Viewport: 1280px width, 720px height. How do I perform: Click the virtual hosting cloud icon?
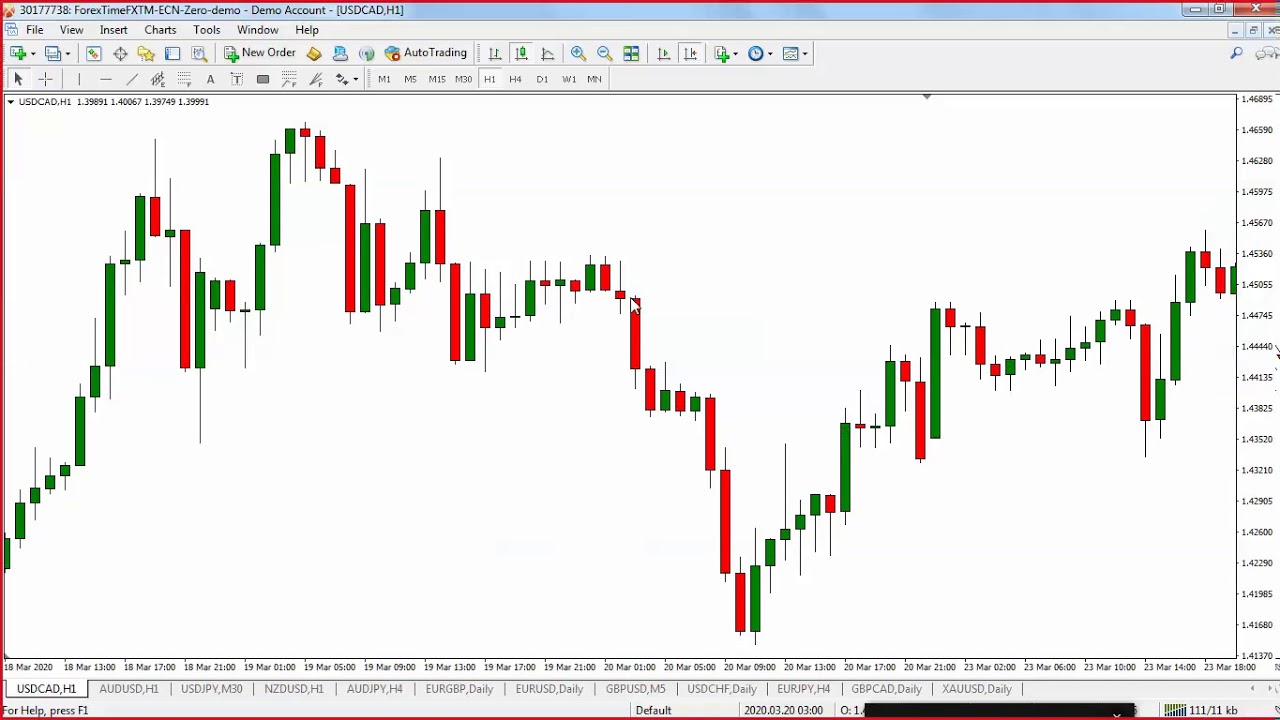pos(340,53)
